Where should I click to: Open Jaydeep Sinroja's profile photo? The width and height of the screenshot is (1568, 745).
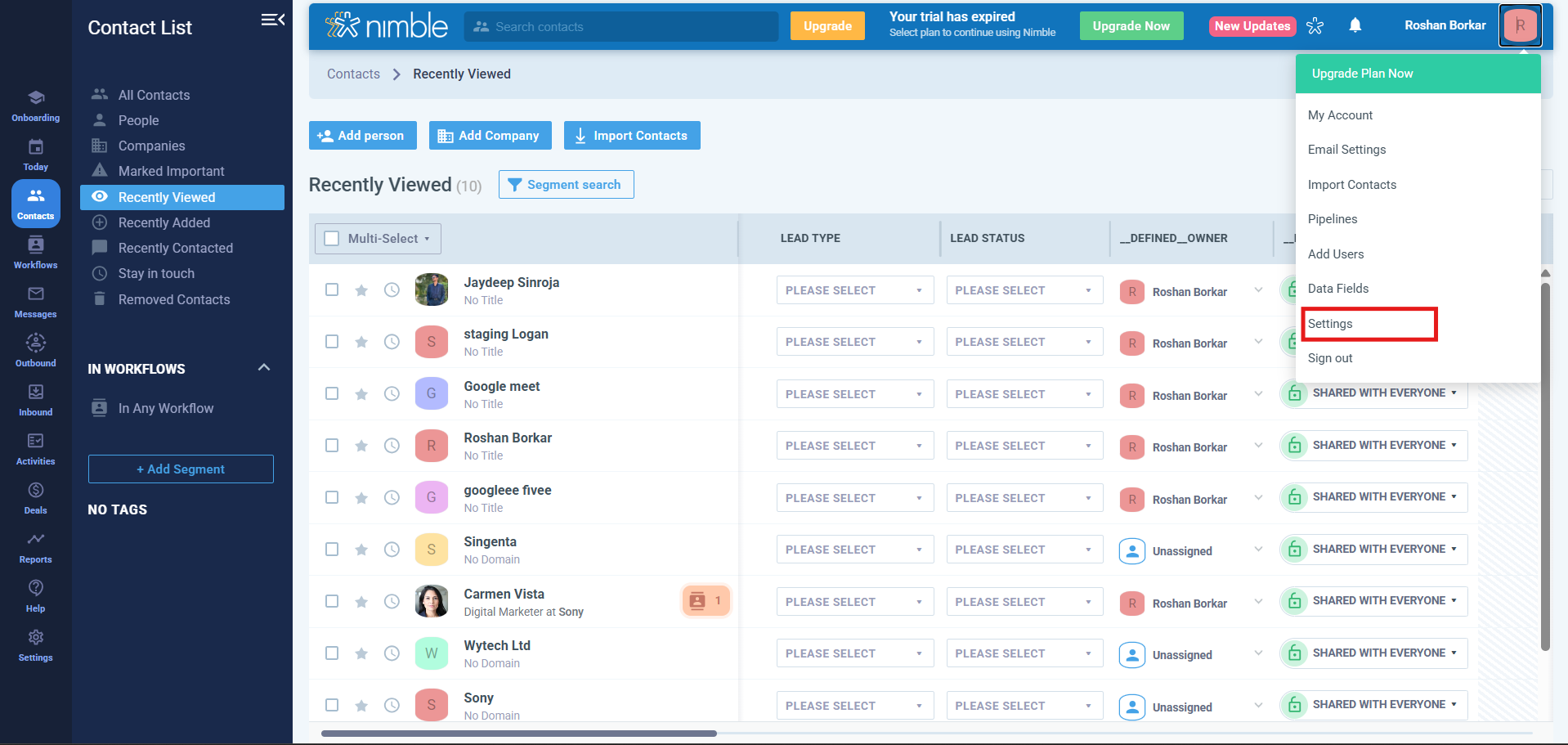(x=432, y=289)
